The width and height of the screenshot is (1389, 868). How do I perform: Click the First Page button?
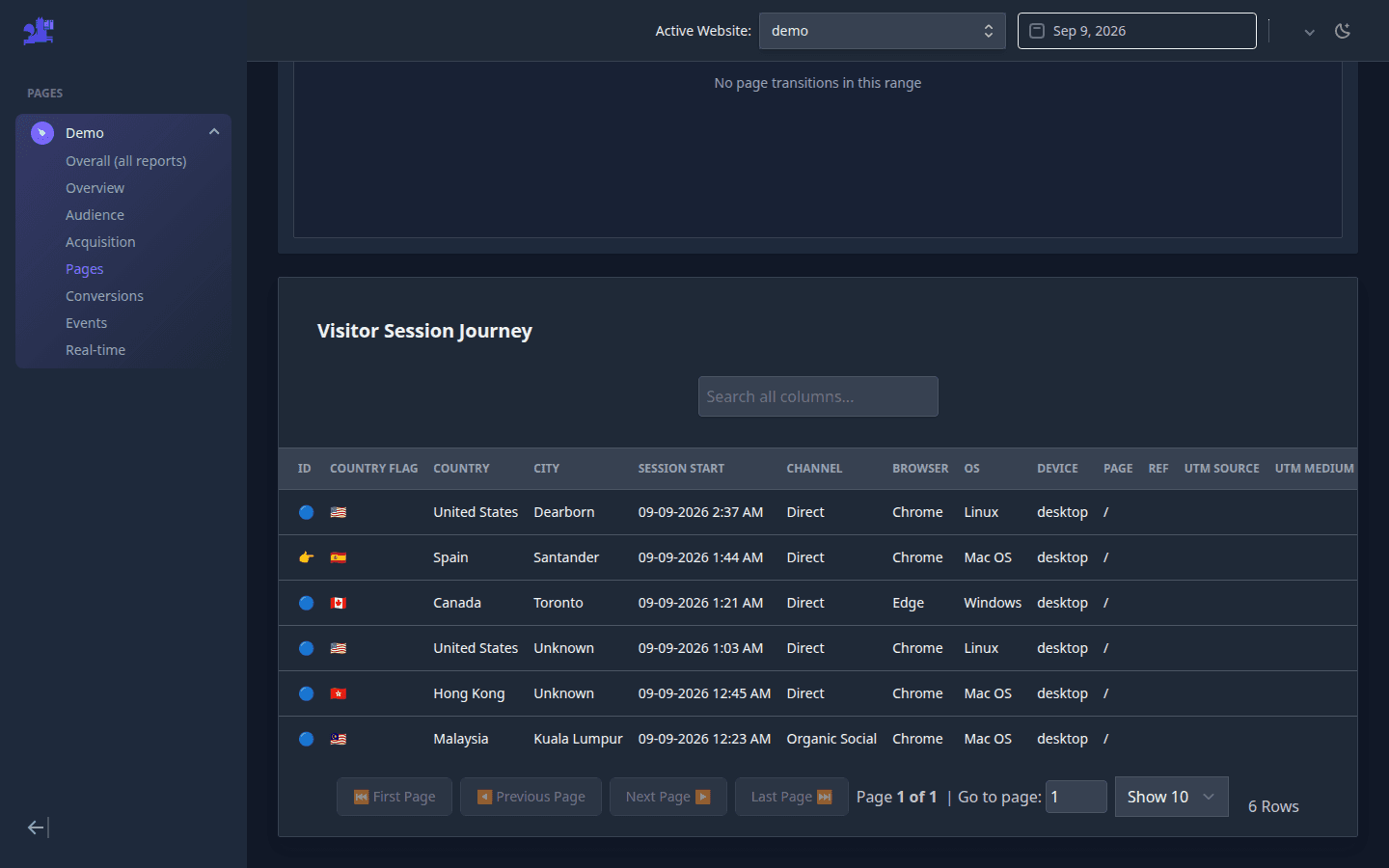pyautogui.click(x=395, y=797)
